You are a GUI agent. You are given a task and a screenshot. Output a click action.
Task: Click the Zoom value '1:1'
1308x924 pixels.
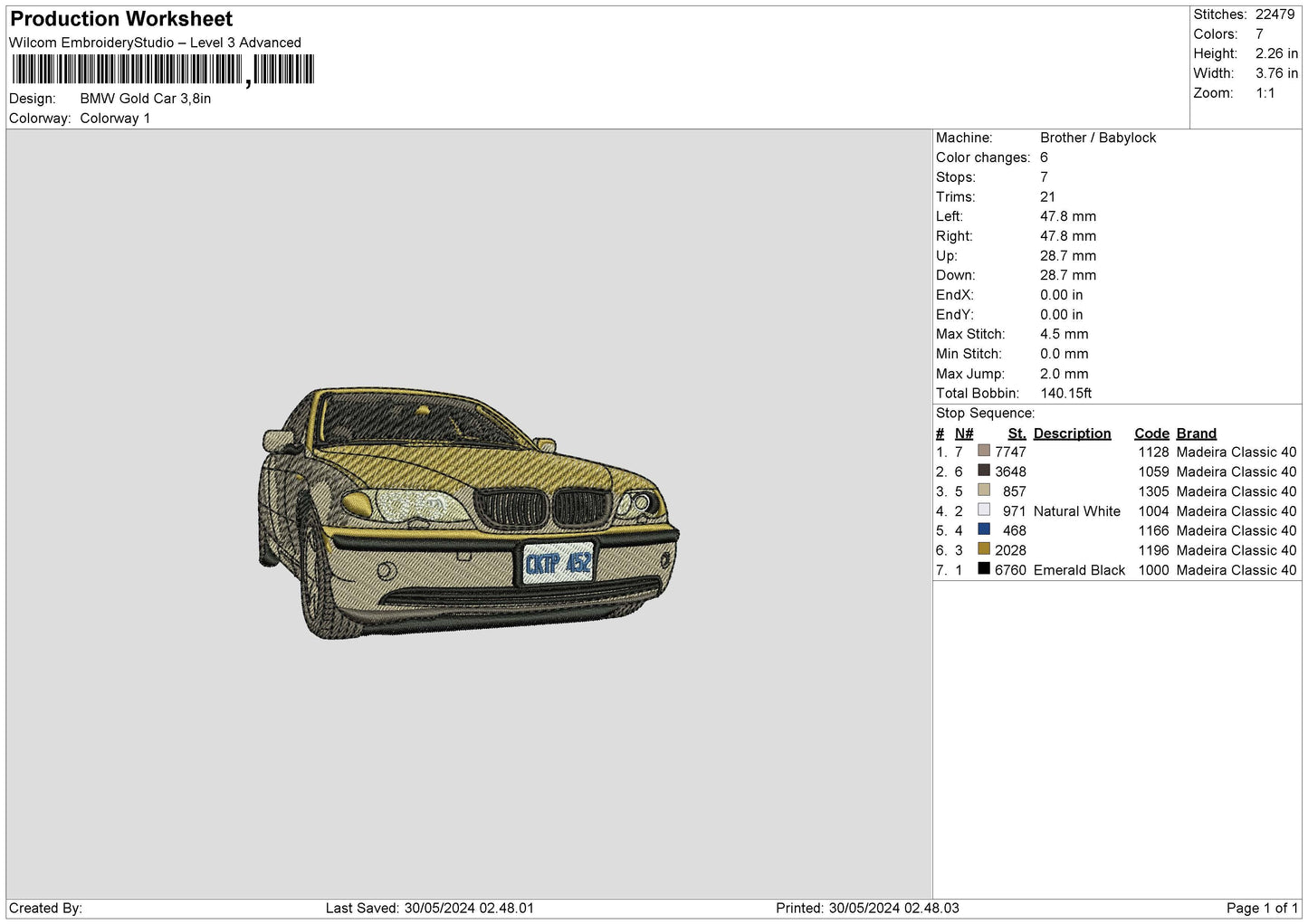(x=1265, y=93)
